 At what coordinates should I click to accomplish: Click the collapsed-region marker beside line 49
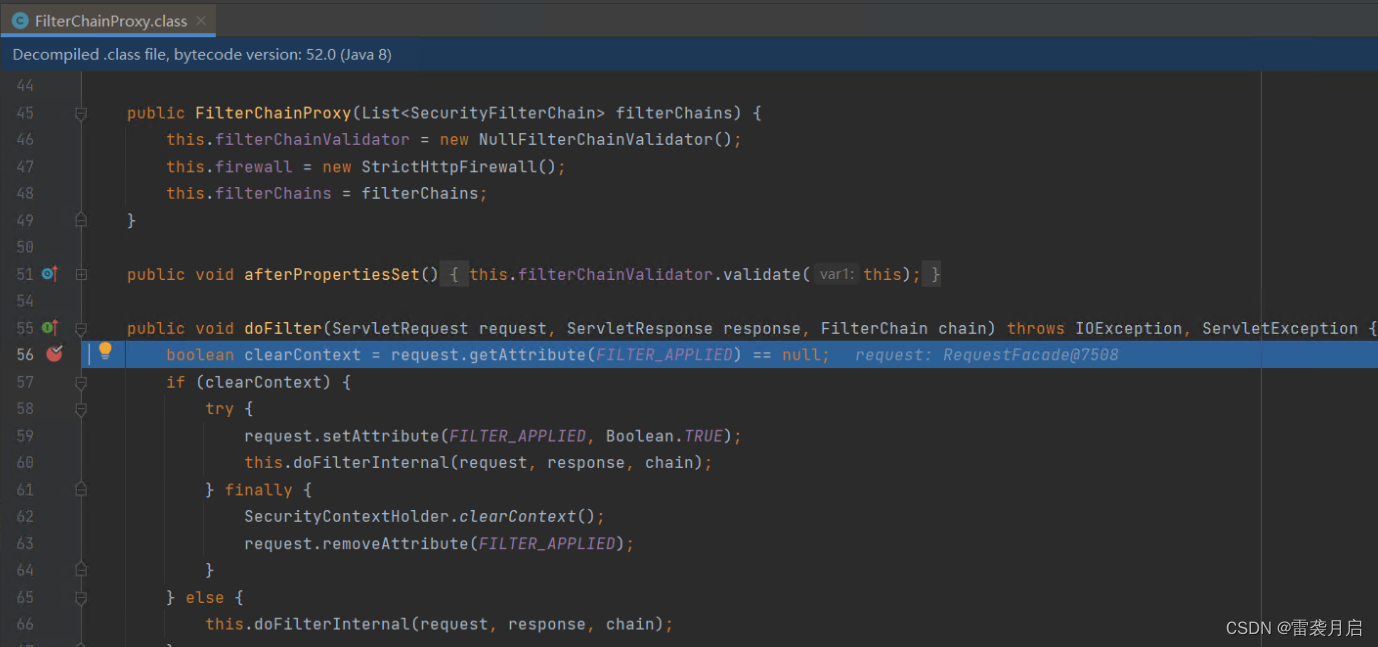[81, 217]
